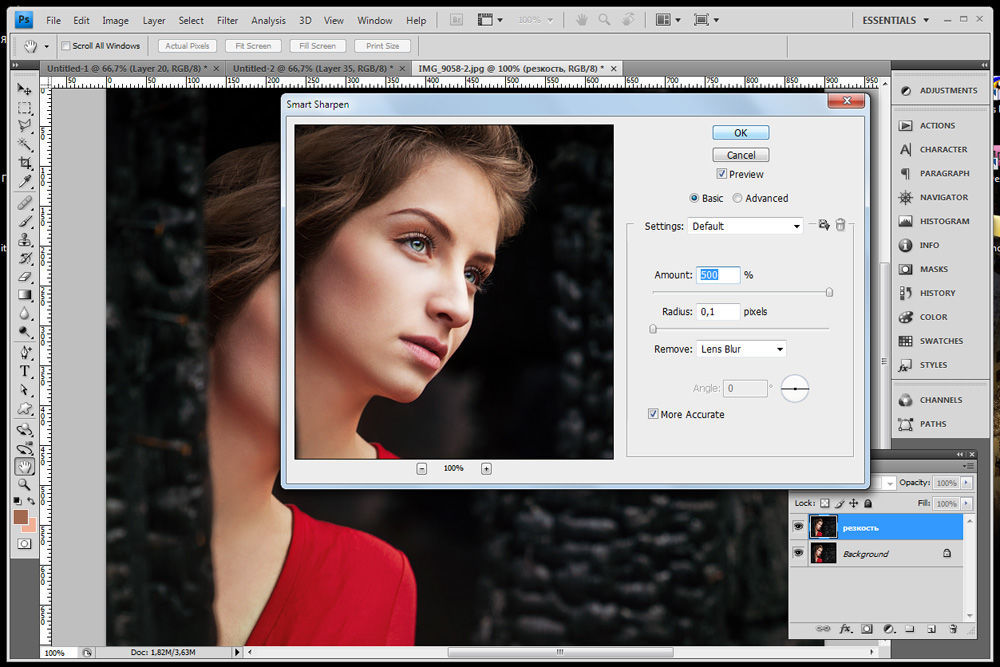Switch to Untitled-2 document tab
This screenshot has height=667, width=1000.
(x=312, y=68)
